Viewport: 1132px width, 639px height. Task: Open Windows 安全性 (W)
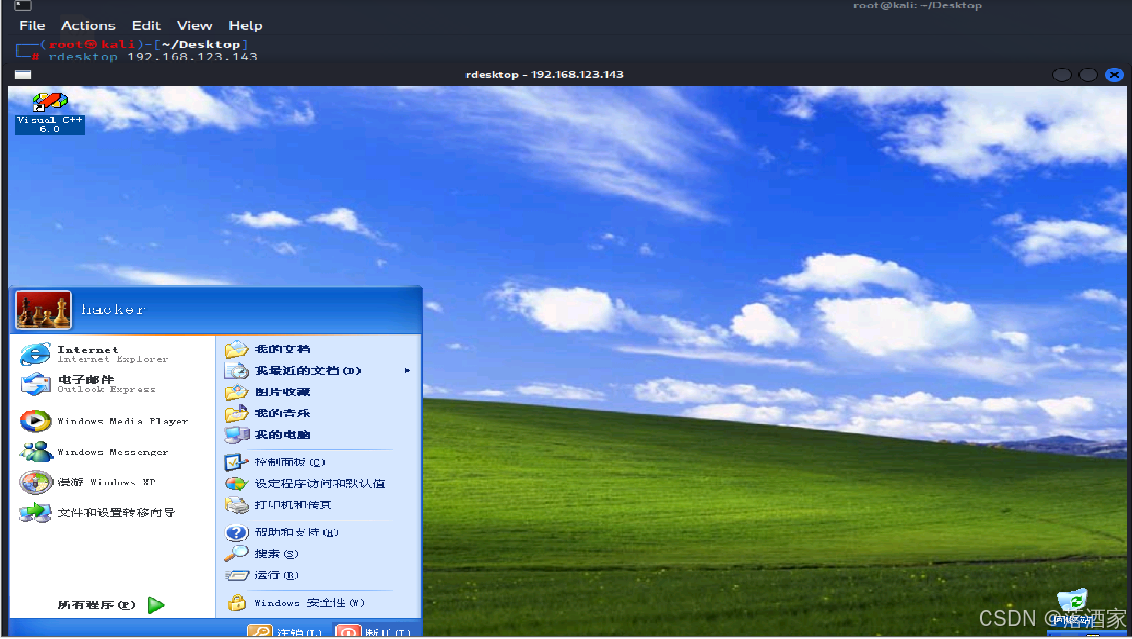[296, 603]
